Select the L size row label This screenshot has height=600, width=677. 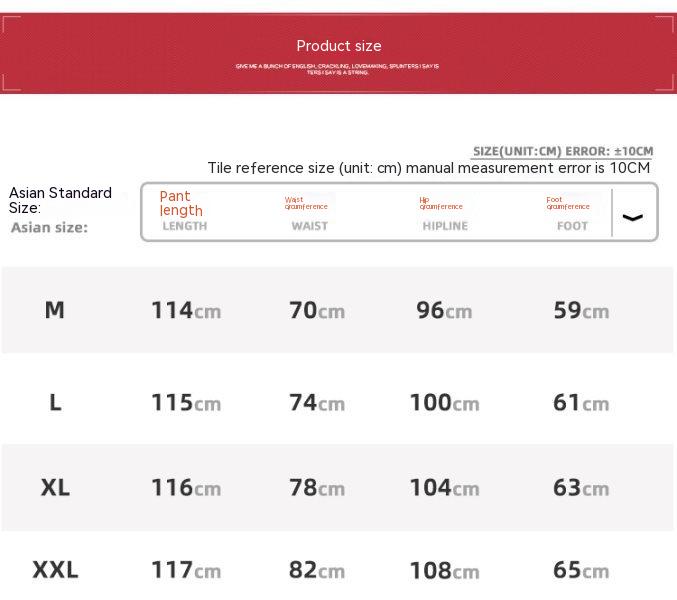coord(55,402)
